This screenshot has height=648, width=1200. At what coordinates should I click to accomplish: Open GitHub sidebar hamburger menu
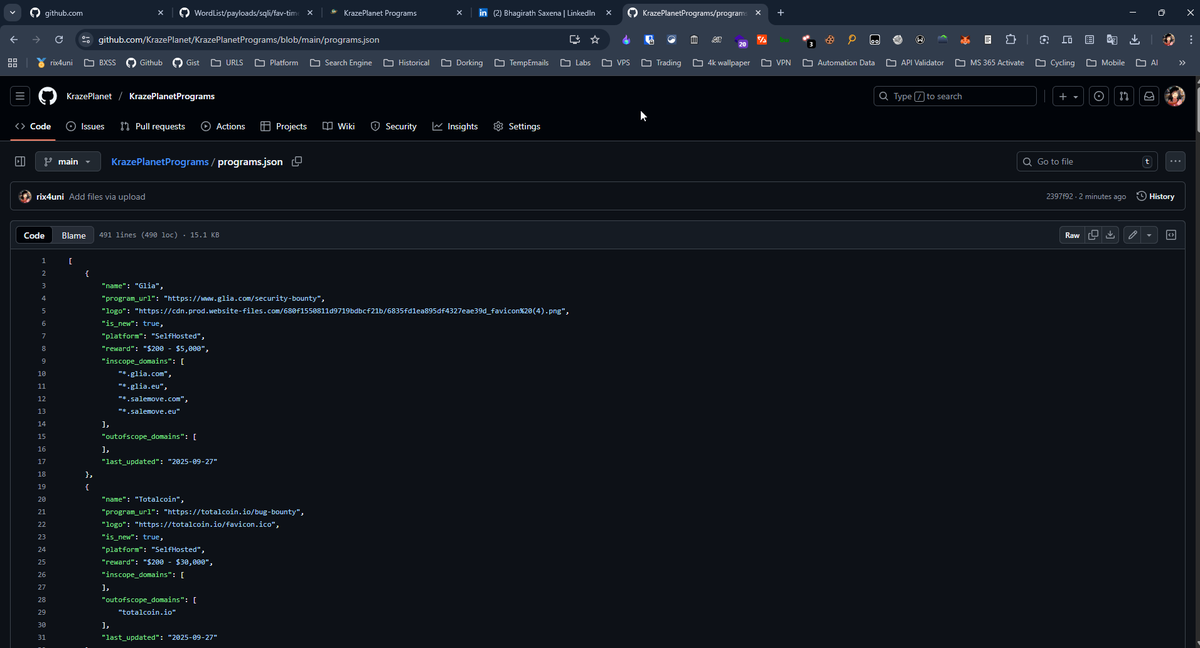coord(20,96)
